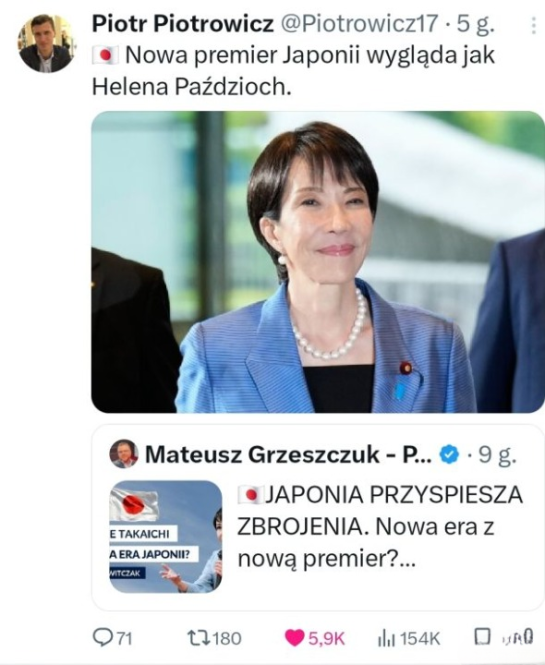545x665 pixels.
Task: Open Piotr Piotrowicz profile picture
Action: coord(45,43)
